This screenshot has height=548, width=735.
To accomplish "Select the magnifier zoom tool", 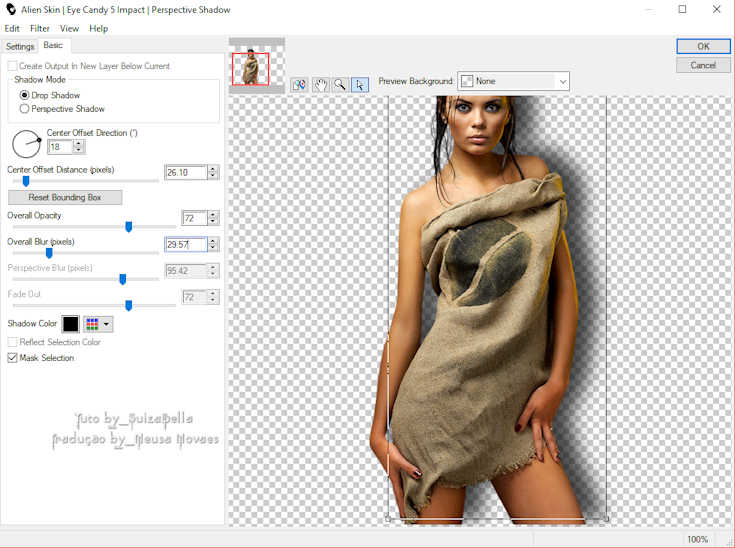I will pos(340,84).
